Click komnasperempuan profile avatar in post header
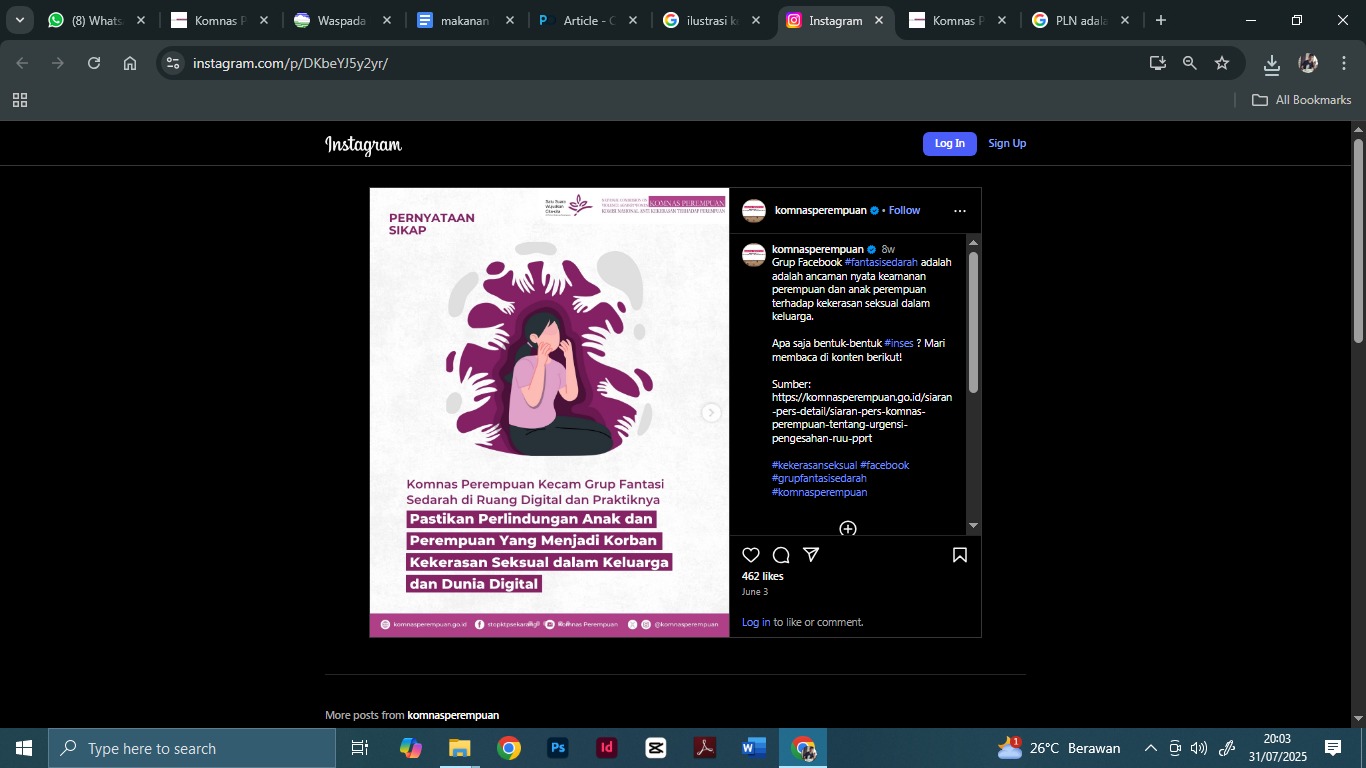Screen dimensions: 1366x768 tap(754, 211)
